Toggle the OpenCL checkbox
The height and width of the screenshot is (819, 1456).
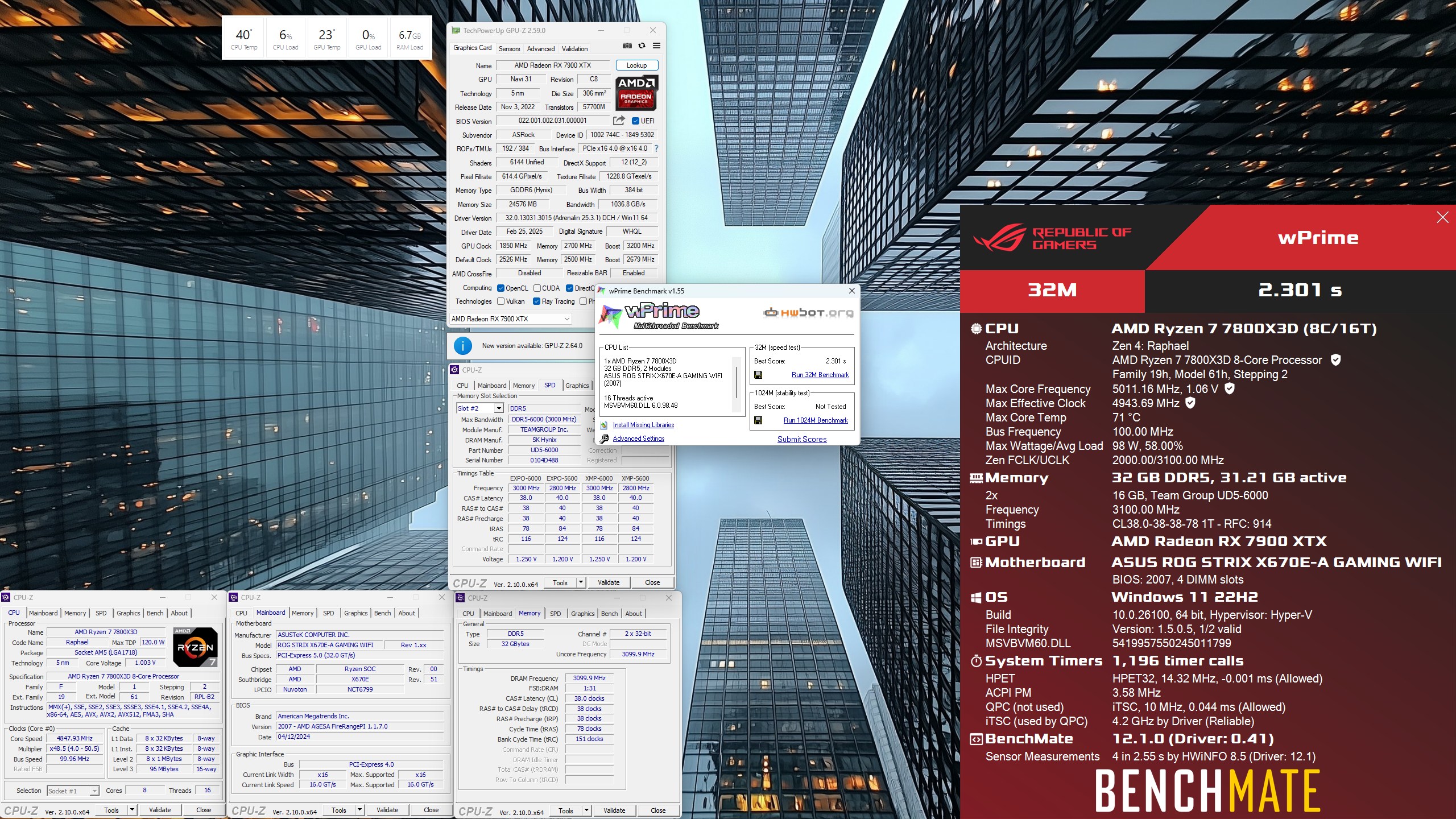(x=500, y=288)
